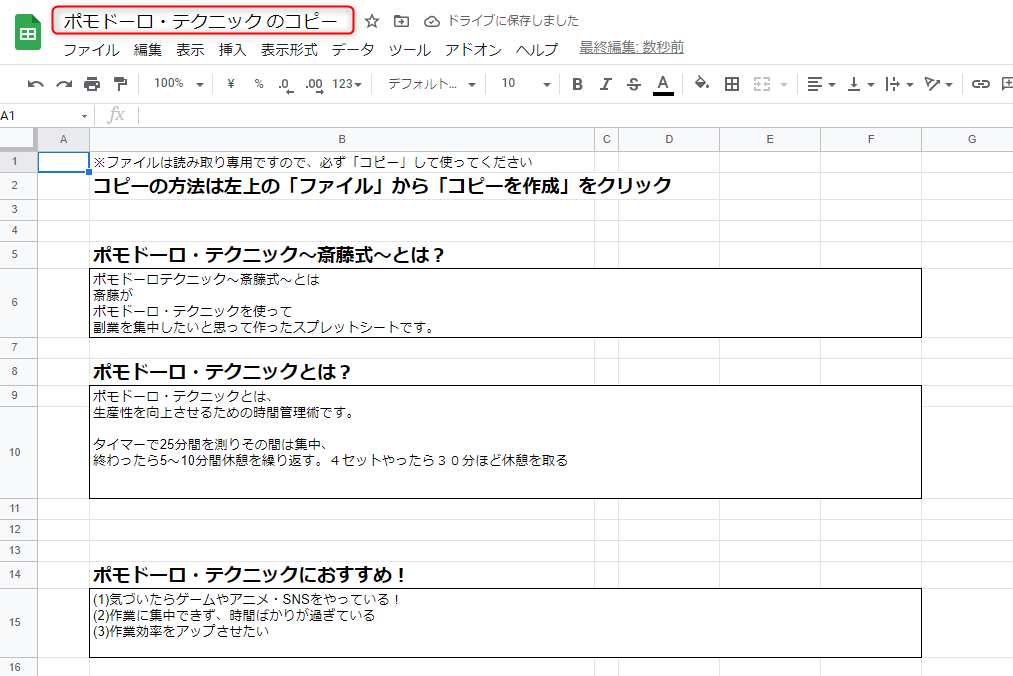Star this spreadsheet document
The image size is (1013, 676).
(372, 21)
